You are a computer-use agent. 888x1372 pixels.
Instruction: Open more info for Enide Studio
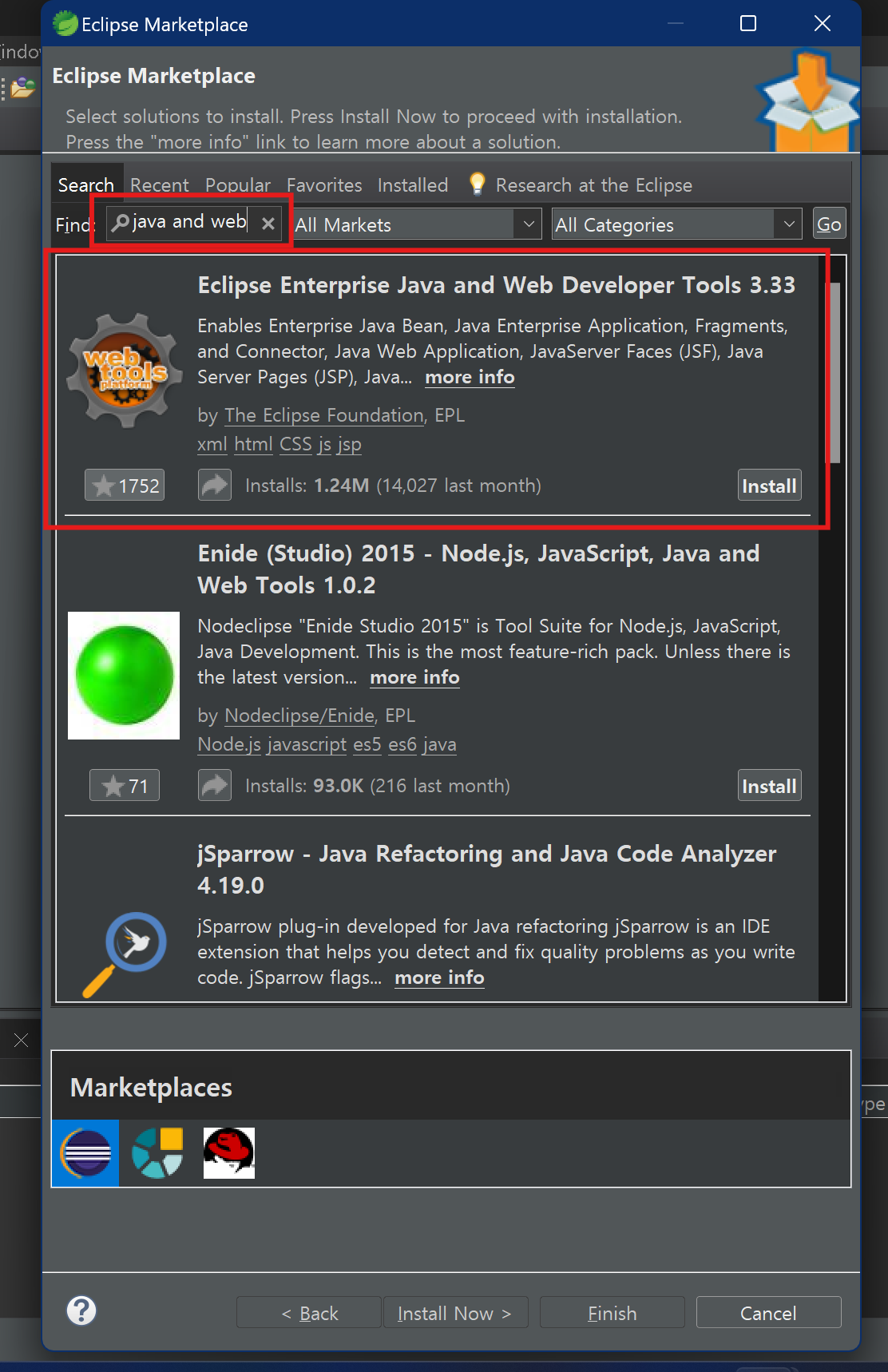(414, 677)
